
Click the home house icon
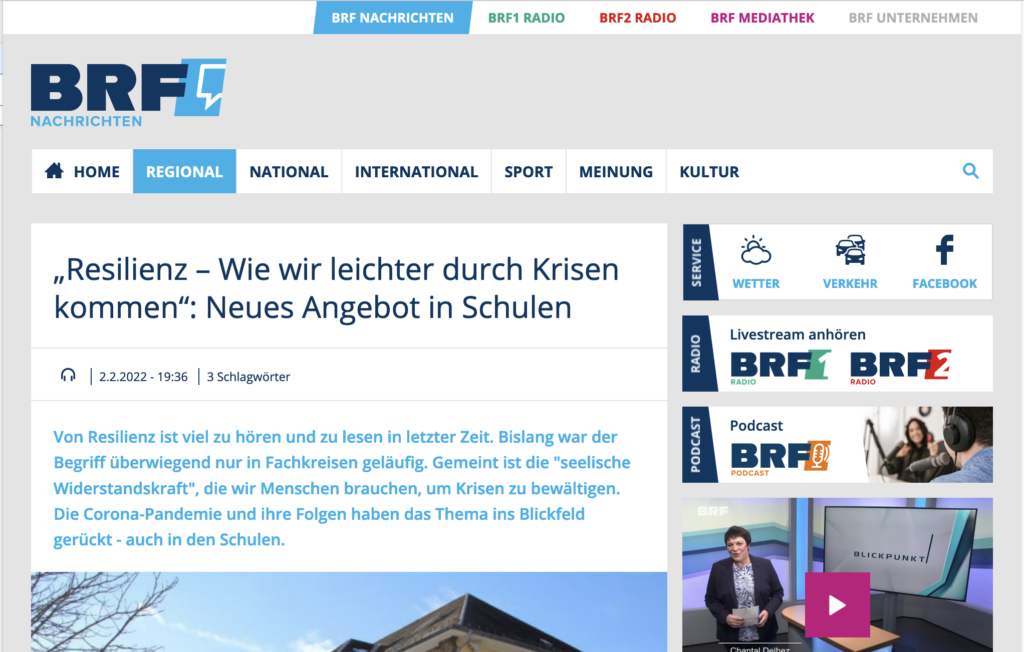tap(54, 171)
